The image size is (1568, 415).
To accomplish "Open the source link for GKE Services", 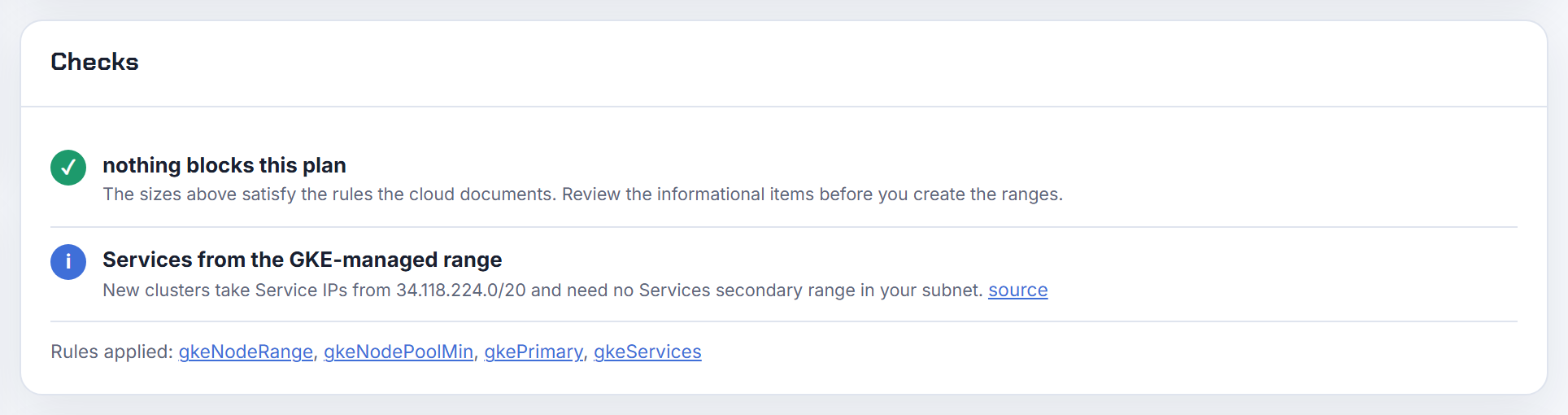I will pyautogui.click(x=1017, y=290).
